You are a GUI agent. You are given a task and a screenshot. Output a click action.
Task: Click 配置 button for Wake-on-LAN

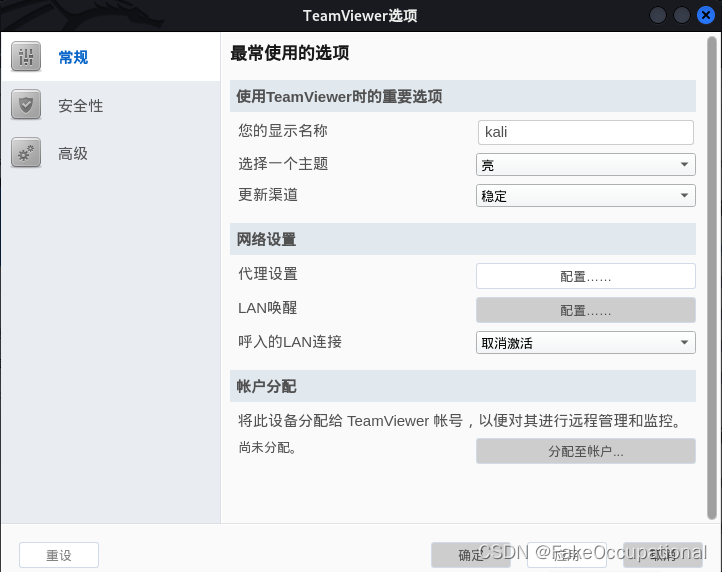[x=586, y=310]
